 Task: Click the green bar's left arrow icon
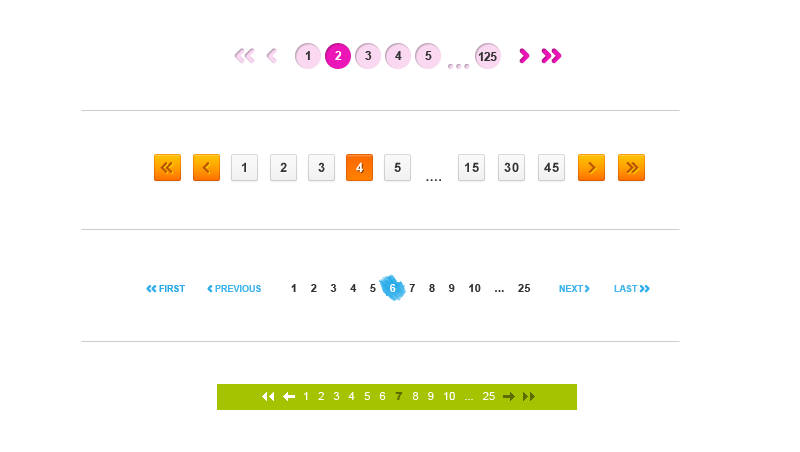coord(289,396)
